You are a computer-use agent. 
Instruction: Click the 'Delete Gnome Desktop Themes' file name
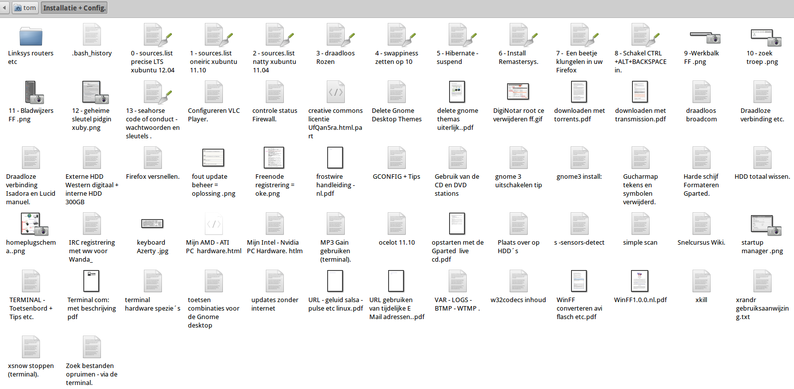pyautogui.click(x=396, y=115)
